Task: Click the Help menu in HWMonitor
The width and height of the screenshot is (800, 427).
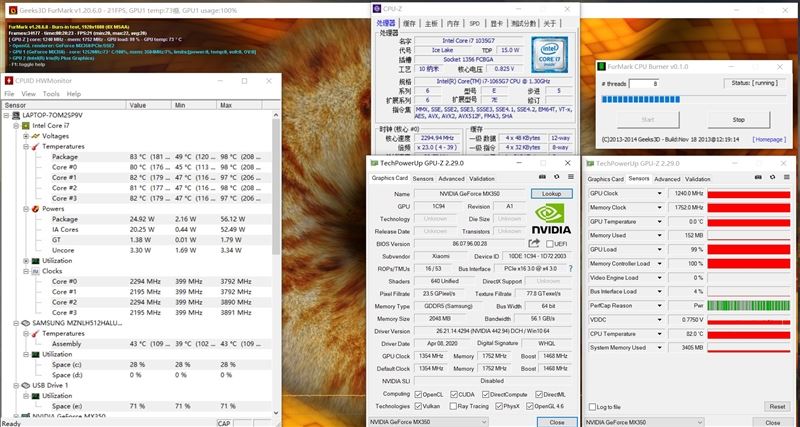Action: tap(74, 94)
